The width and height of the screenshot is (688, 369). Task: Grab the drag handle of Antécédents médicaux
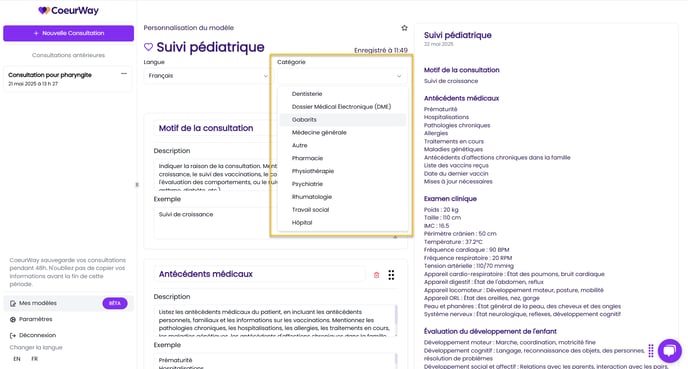[x=391, y=275]
